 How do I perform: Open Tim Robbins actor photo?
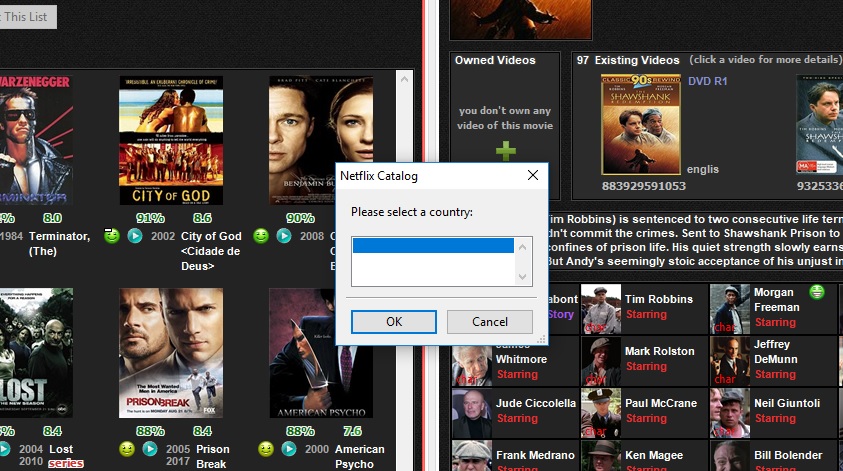click(601, 309)
